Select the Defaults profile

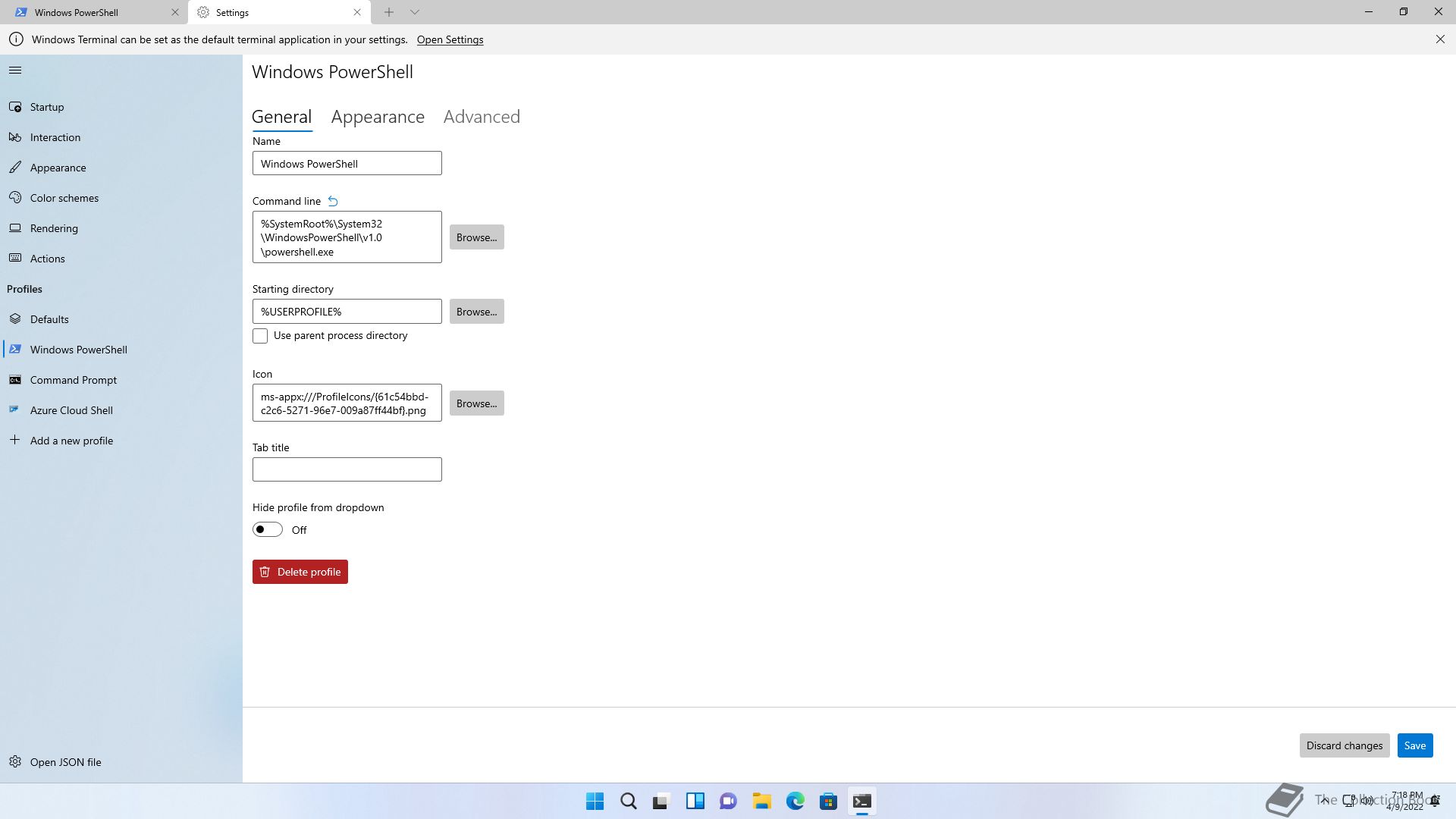pyautogui.click(x=121, y=319)
